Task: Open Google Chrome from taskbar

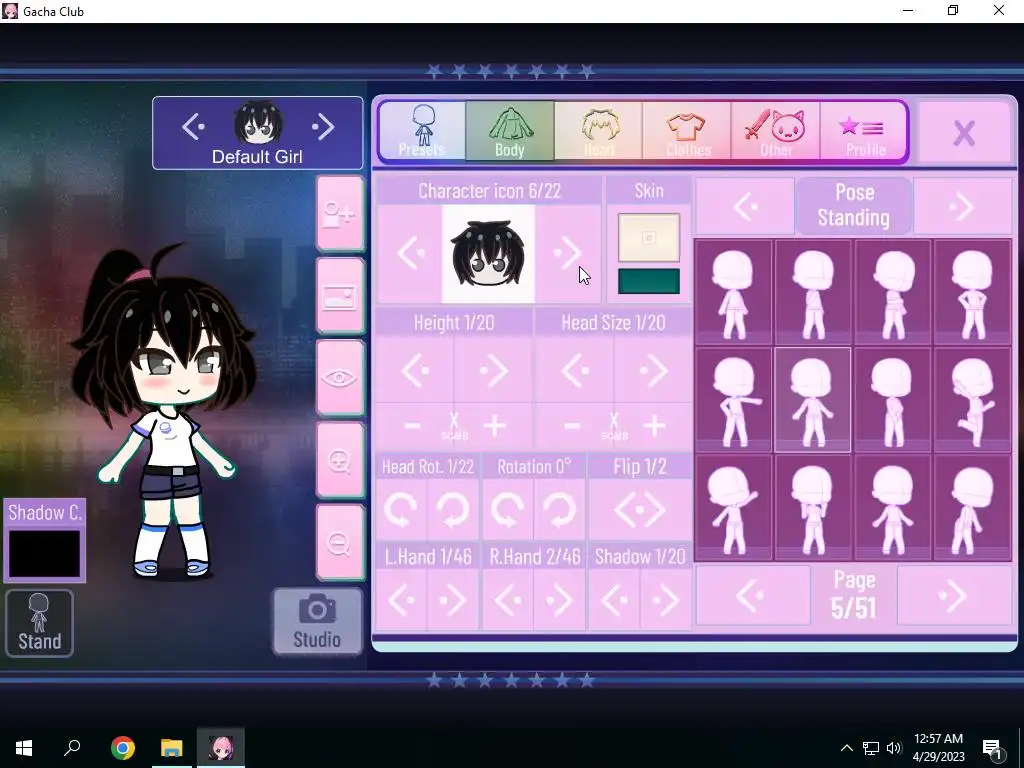Action: pyautogui.click(x=123, y=748)
